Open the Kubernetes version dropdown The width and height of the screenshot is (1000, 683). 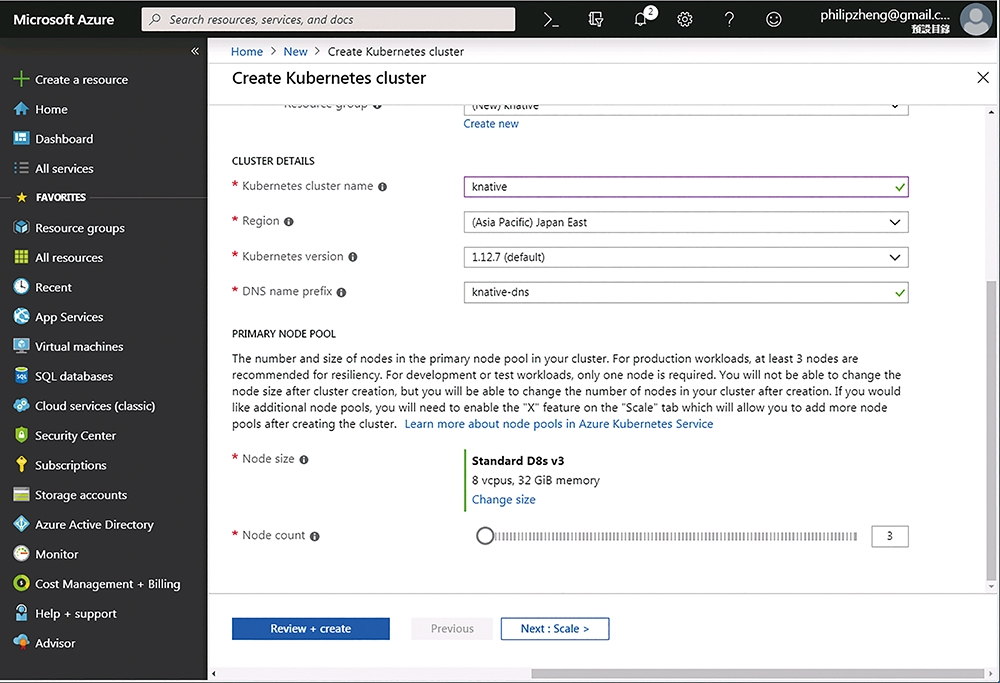pos(686,257)
